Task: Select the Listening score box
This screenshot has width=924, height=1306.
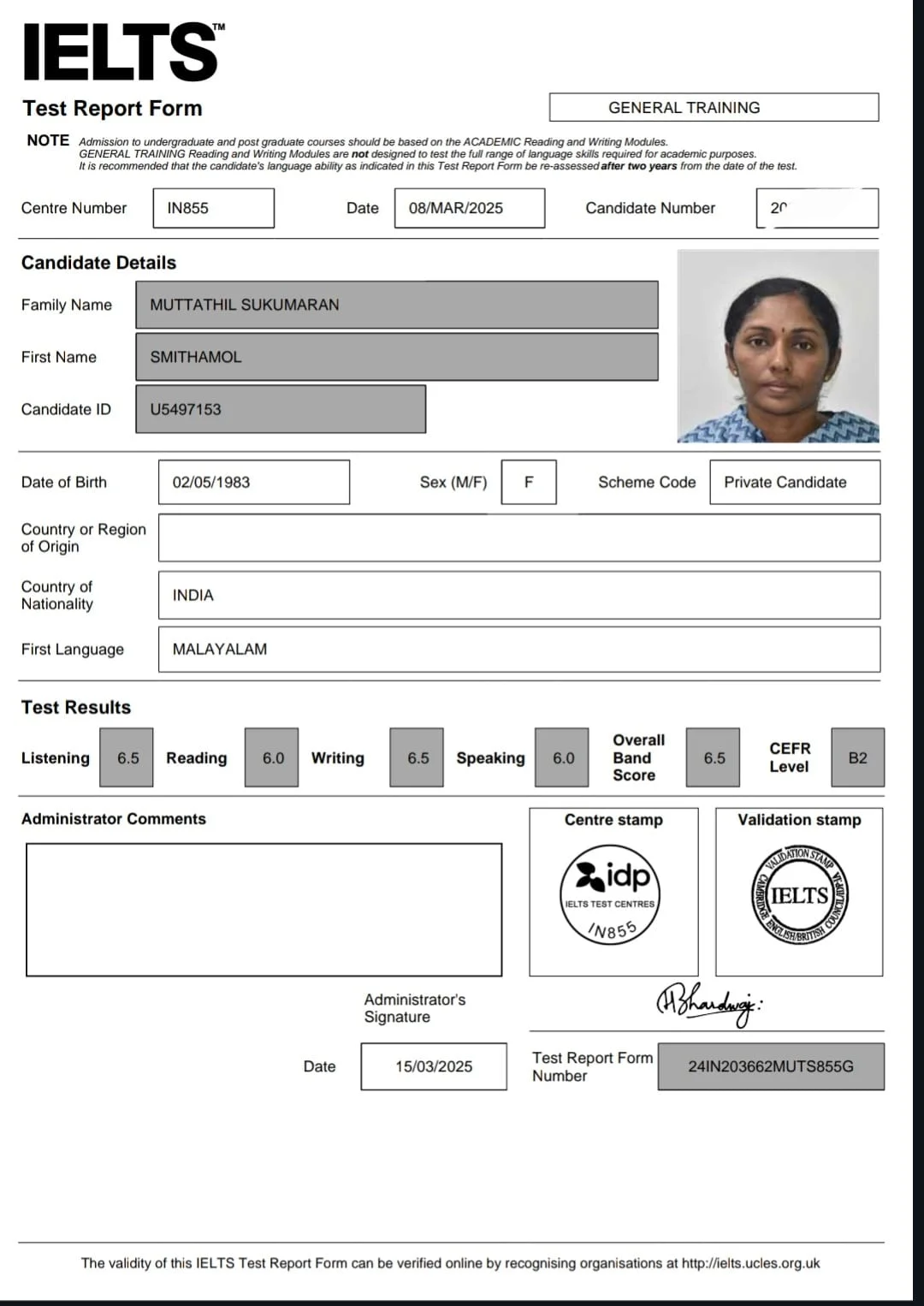Action: (127, 757)
